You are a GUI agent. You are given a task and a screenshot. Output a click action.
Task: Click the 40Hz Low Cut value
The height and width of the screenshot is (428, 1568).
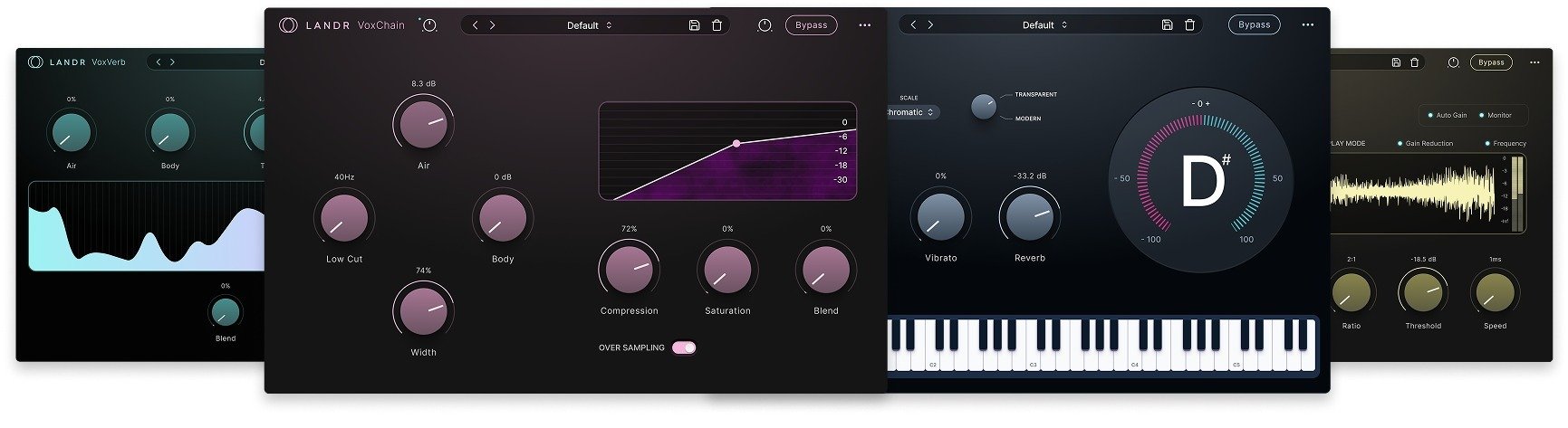[344, 176]
